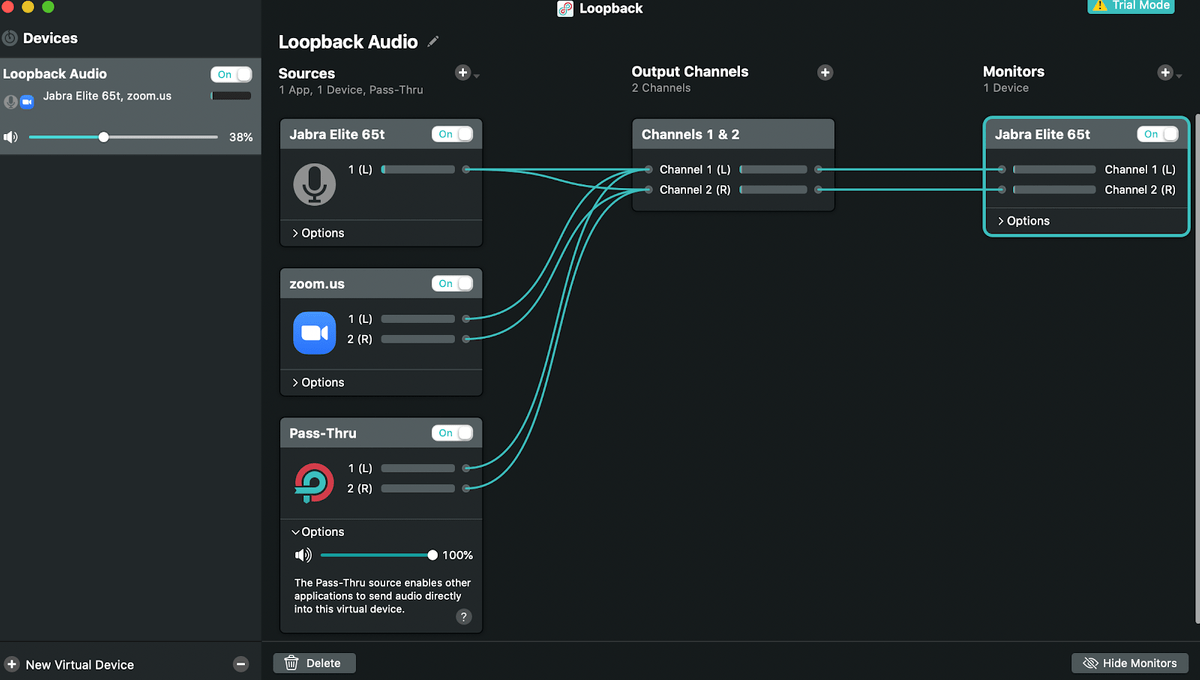Select Loopback Audio device in sidebar

[130, 105]
